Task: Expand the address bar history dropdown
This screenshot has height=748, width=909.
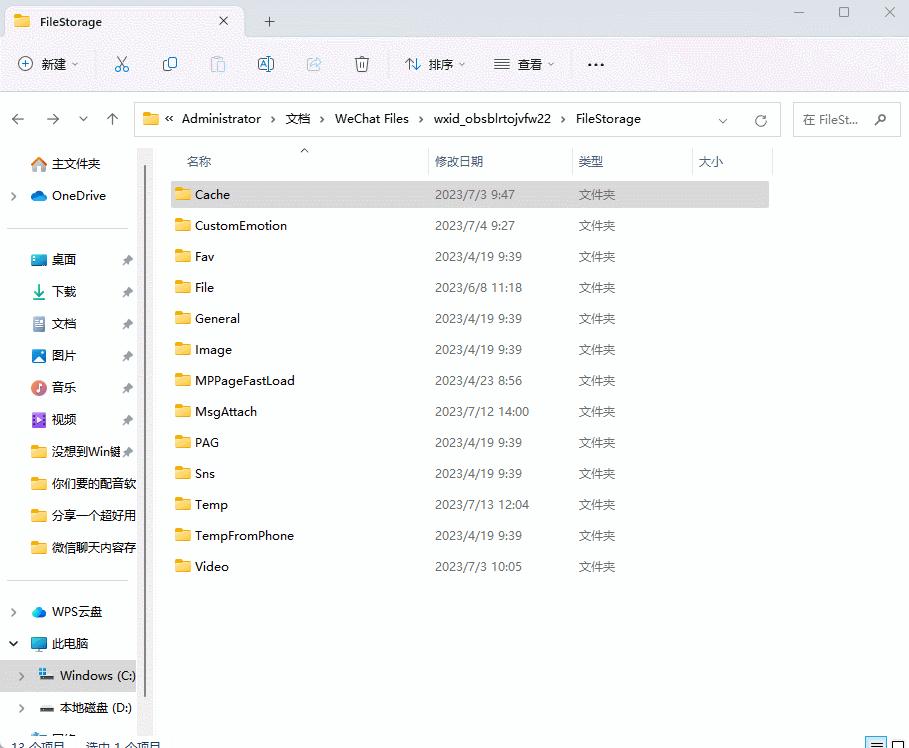Action: click(723, 120)
